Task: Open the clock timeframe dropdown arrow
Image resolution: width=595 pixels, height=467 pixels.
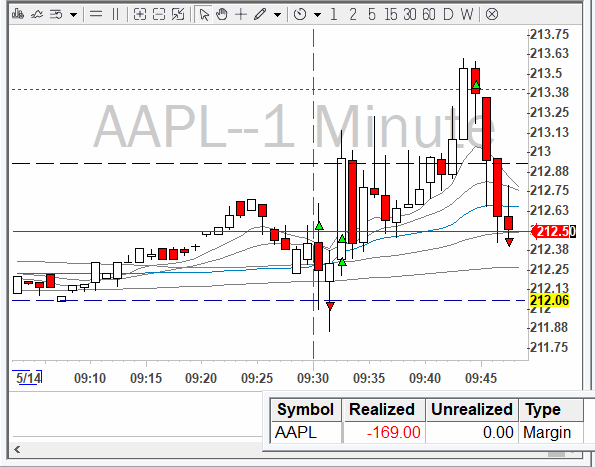Action: [317, 15]
